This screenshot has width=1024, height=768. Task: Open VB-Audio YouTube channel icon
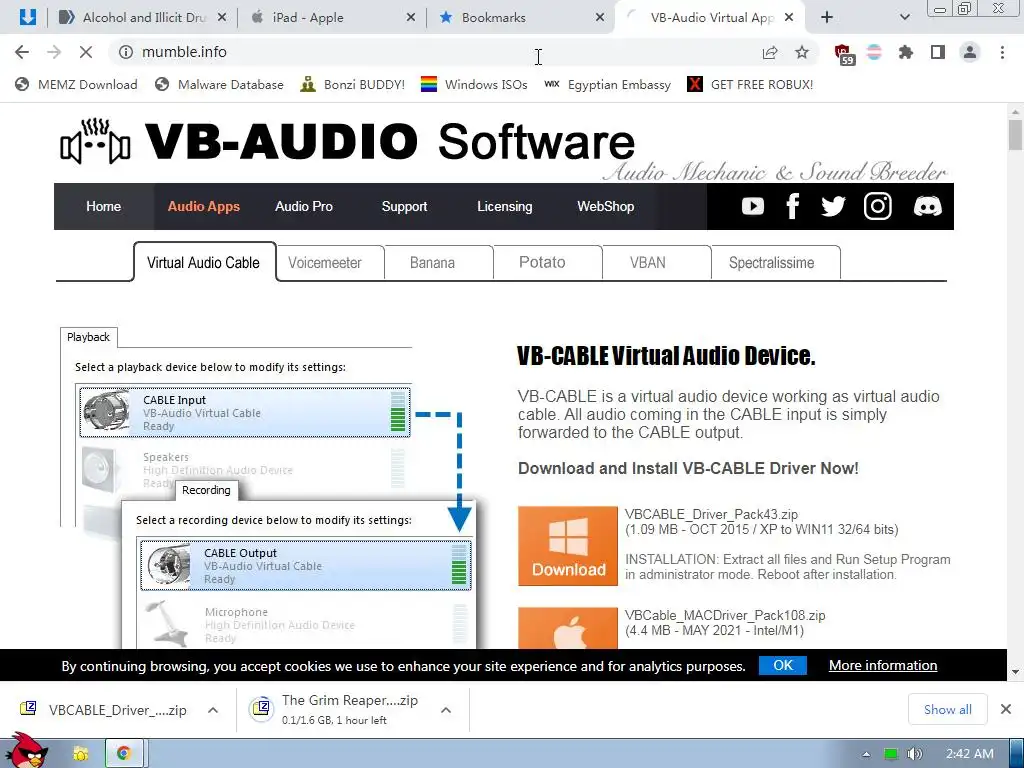[x=752, y=206]
